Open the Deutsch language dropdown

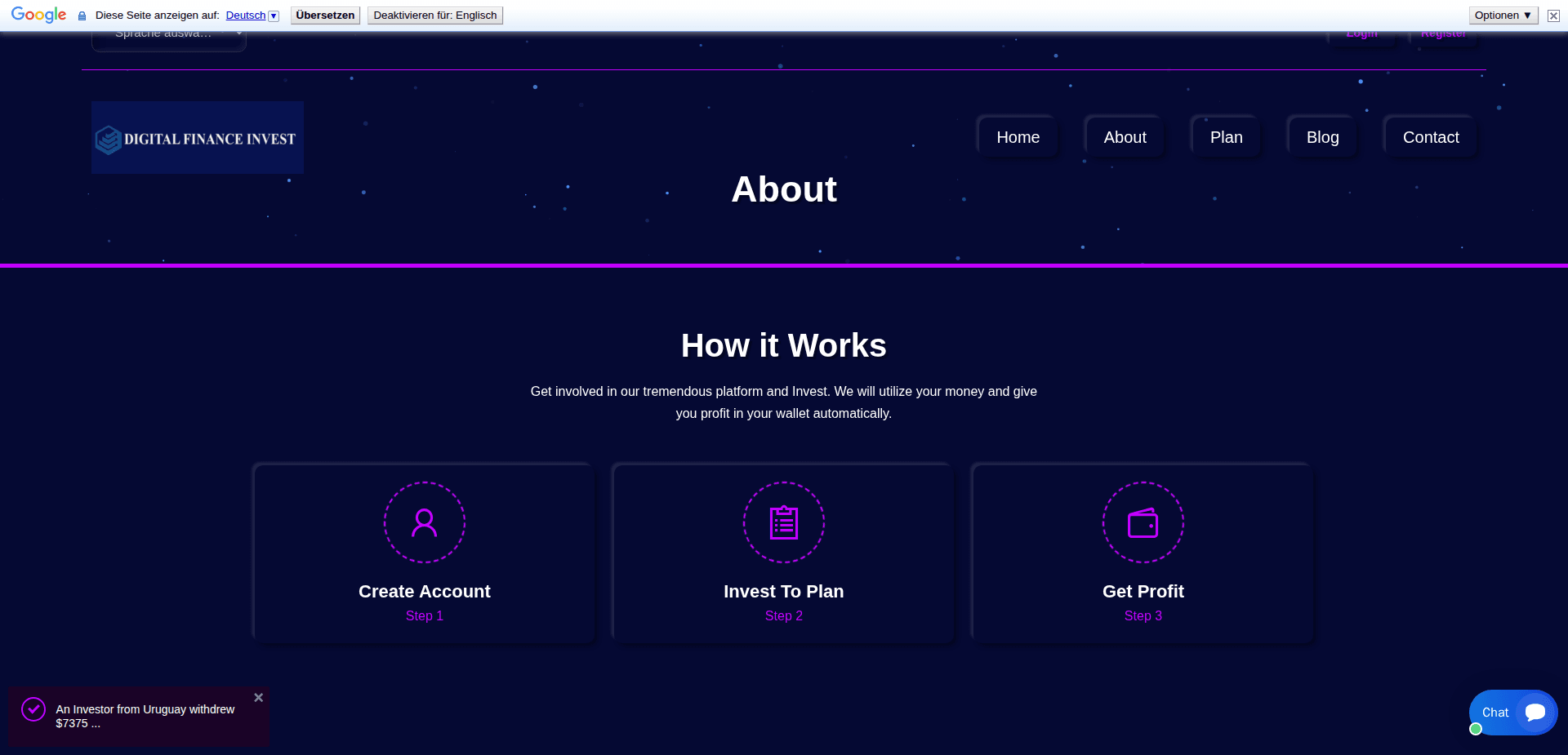pos(252,15)
